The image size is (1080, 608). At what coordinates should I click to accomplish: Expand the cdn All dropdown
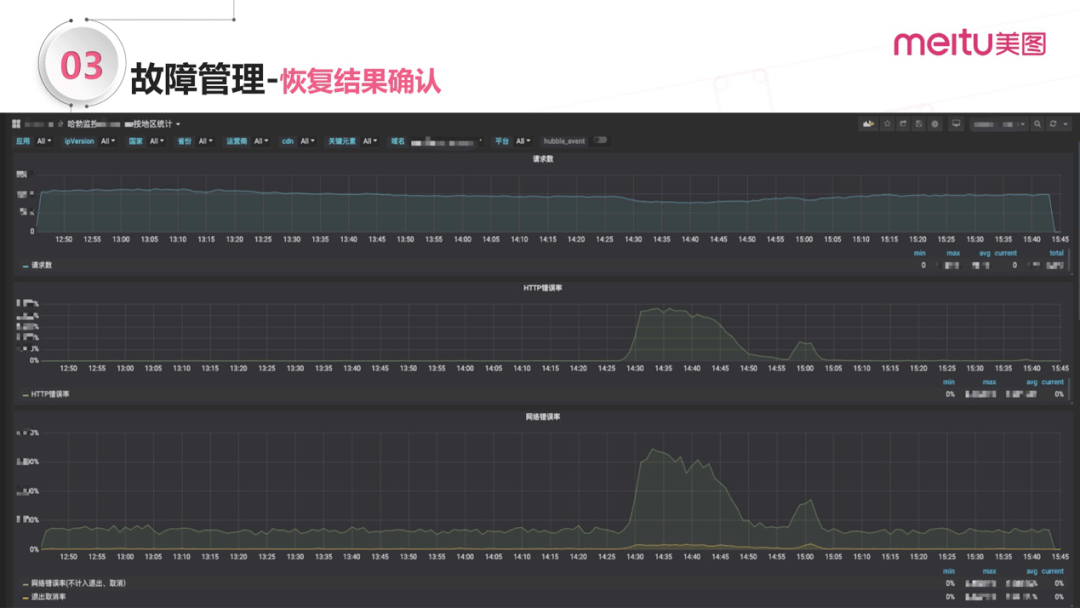tap(307, 141)
